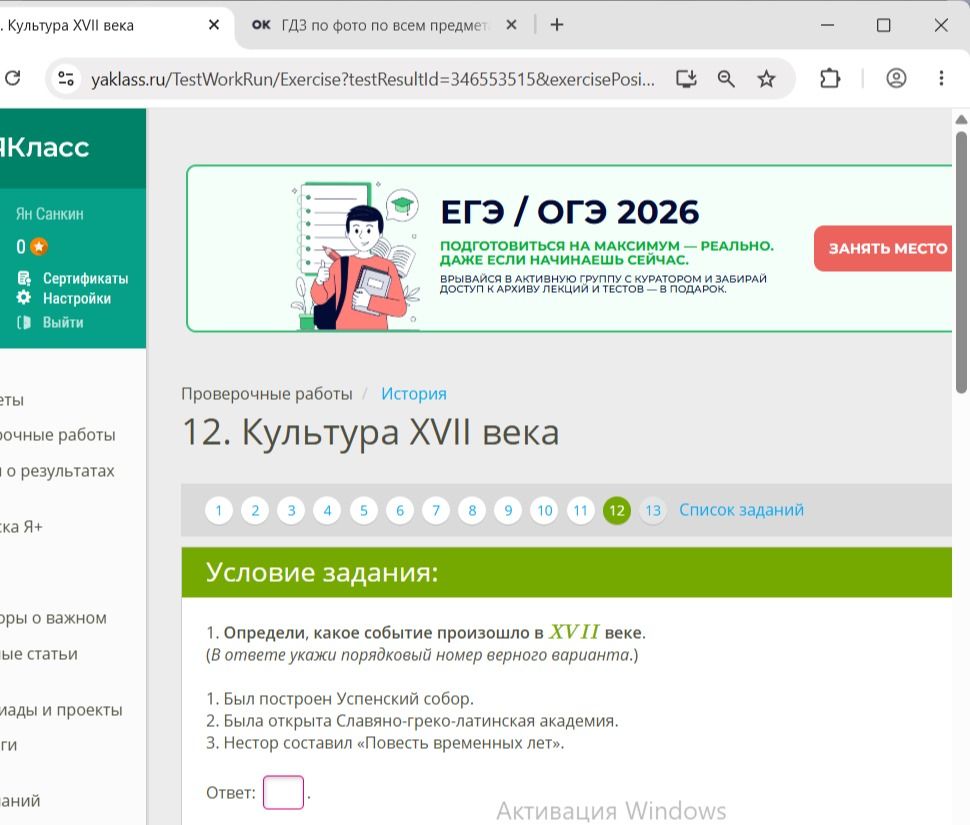This screenshot has width=970, height=825.
Task: Close the Культура XVII века tab
Action: 213,25
